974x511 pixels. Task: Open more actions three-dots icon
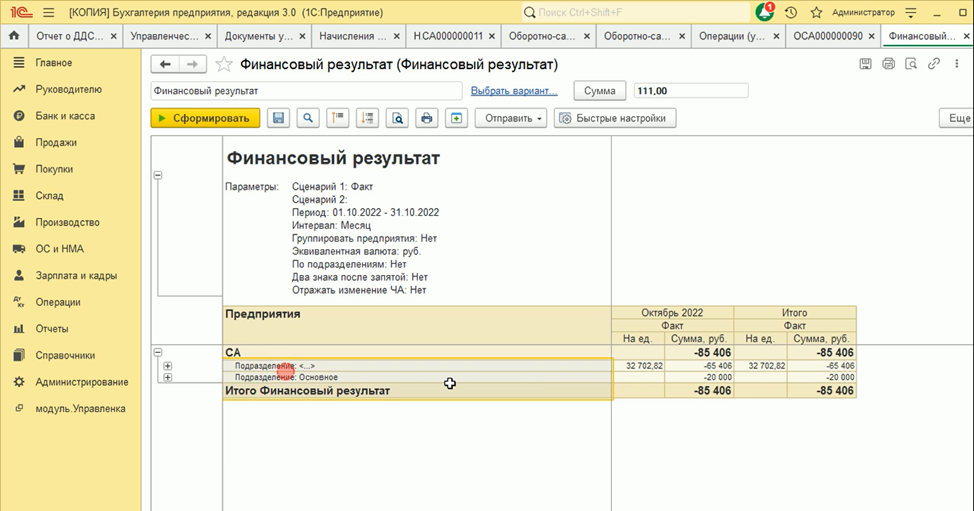(x=957, y=63)
